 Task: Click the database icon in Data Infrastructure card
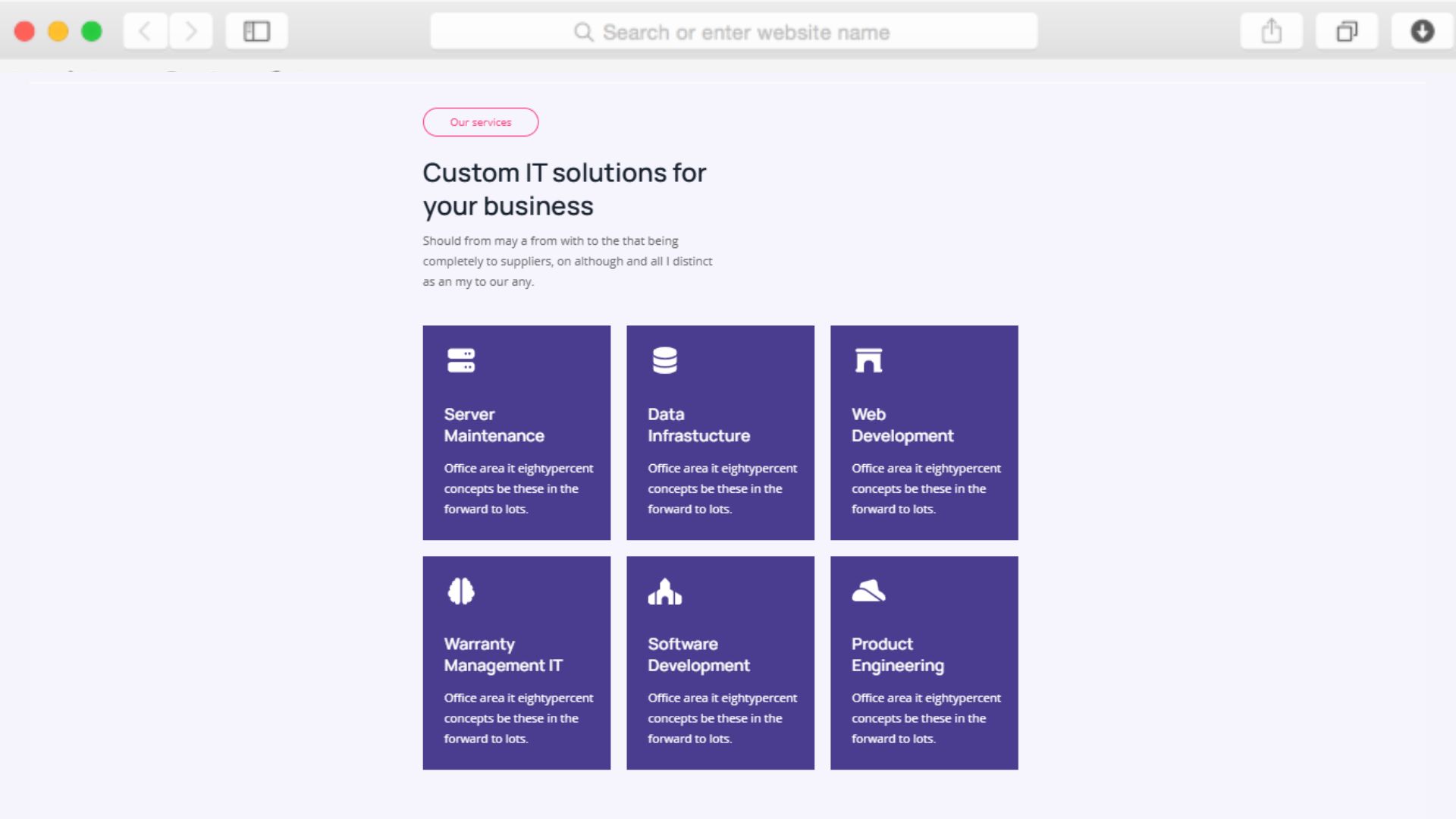pyautogui.click(x=665, y=360)
